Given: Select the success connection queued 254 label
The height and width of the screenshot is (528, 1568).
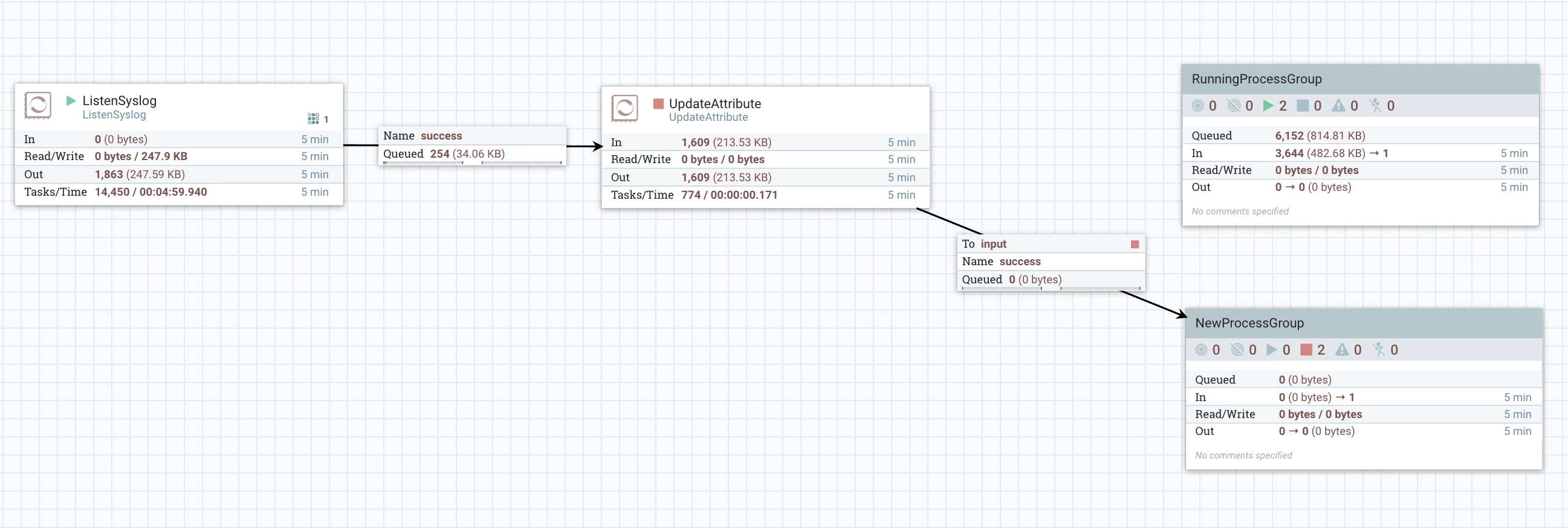Looking at the screenshot, I should pos(444,154).
